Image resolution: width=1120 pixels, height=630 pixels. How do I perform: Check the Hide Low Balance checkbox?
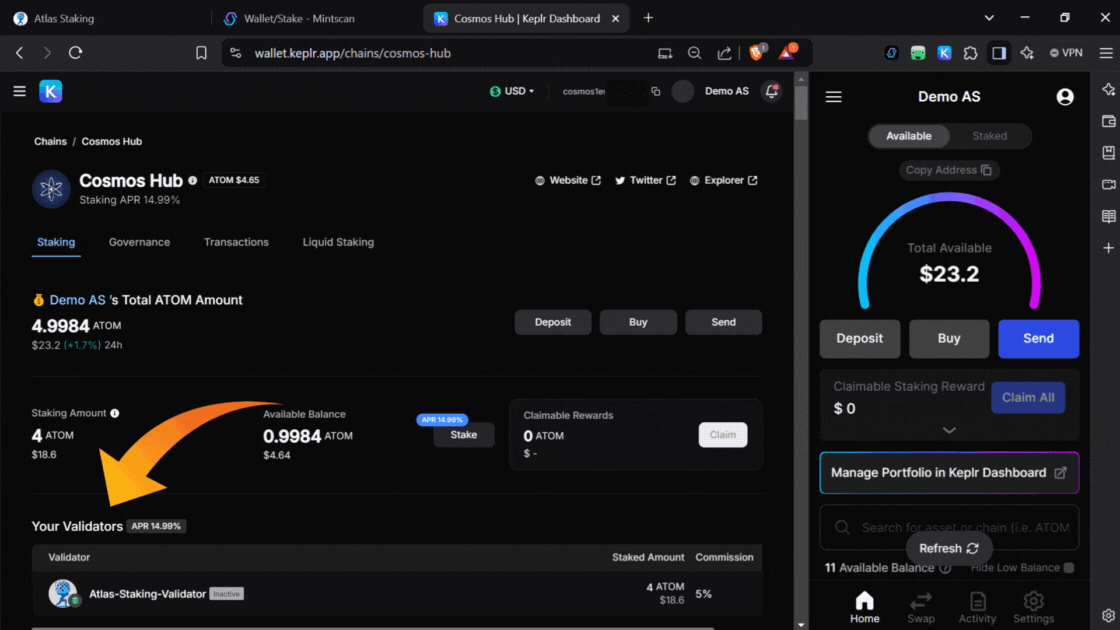[1069, 568]
